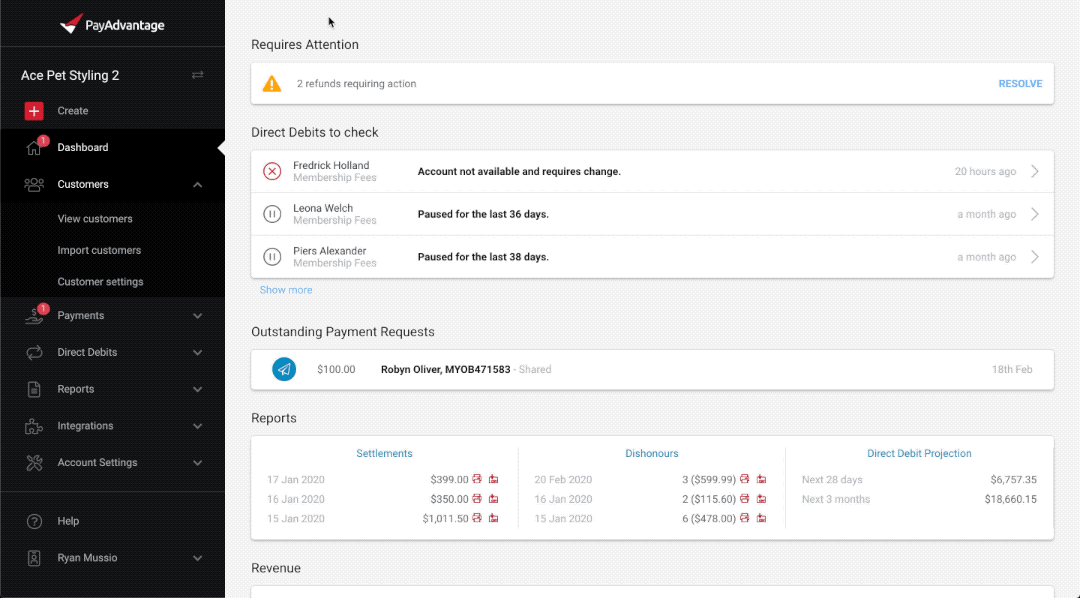Screen dimensions: 1080x598
Task: Open the Dishonours report link
Action: [652, 453]
